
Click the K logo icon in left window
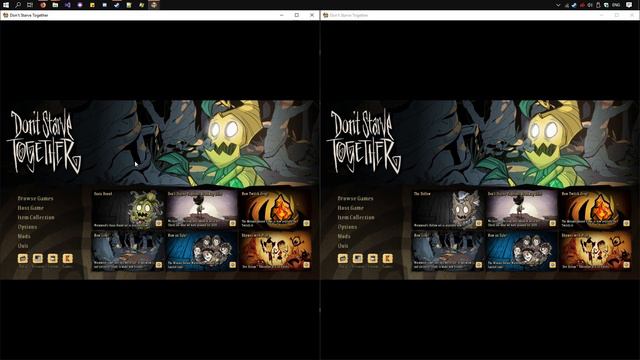[x=67, y=258]
